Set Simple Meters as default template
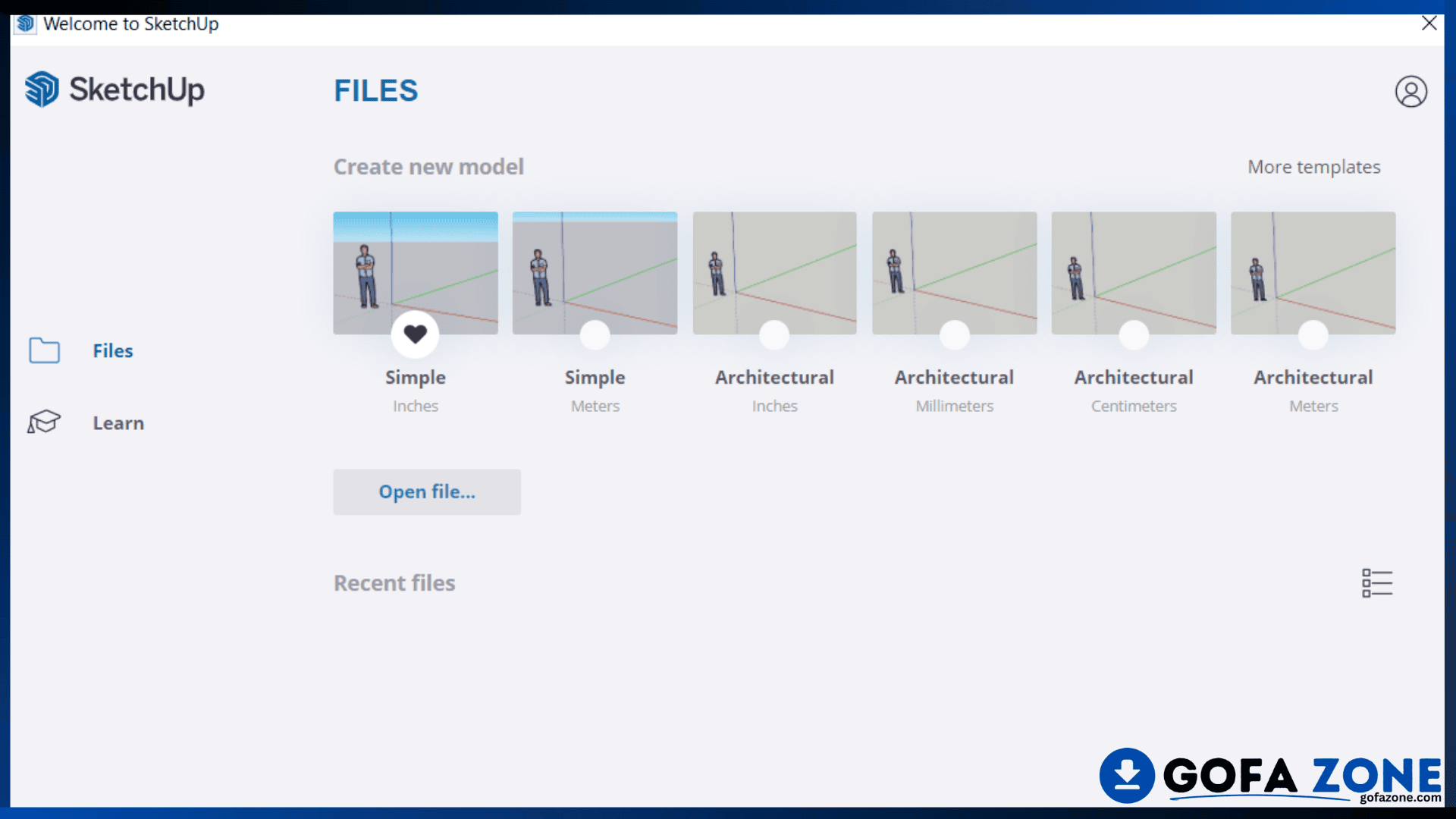 (595, 334)
